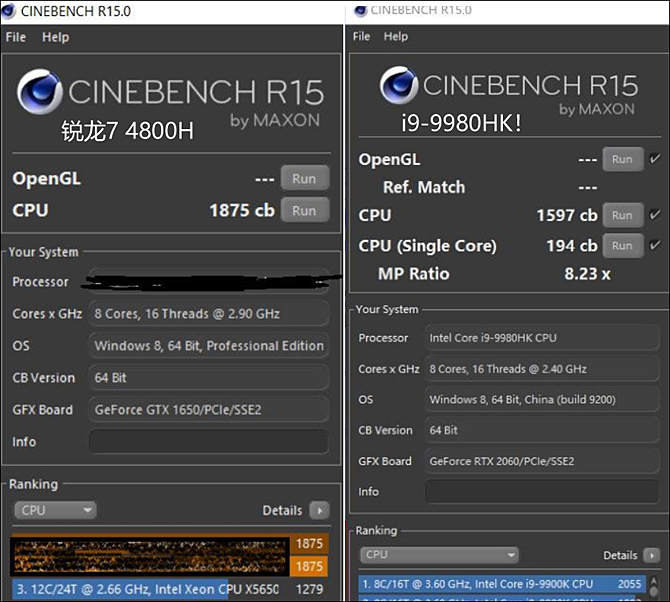Click the CB Version 64 Bit field in the left window
Viewport: 670px width, 602px height.
pyautogui.click(x=209, y=378)
